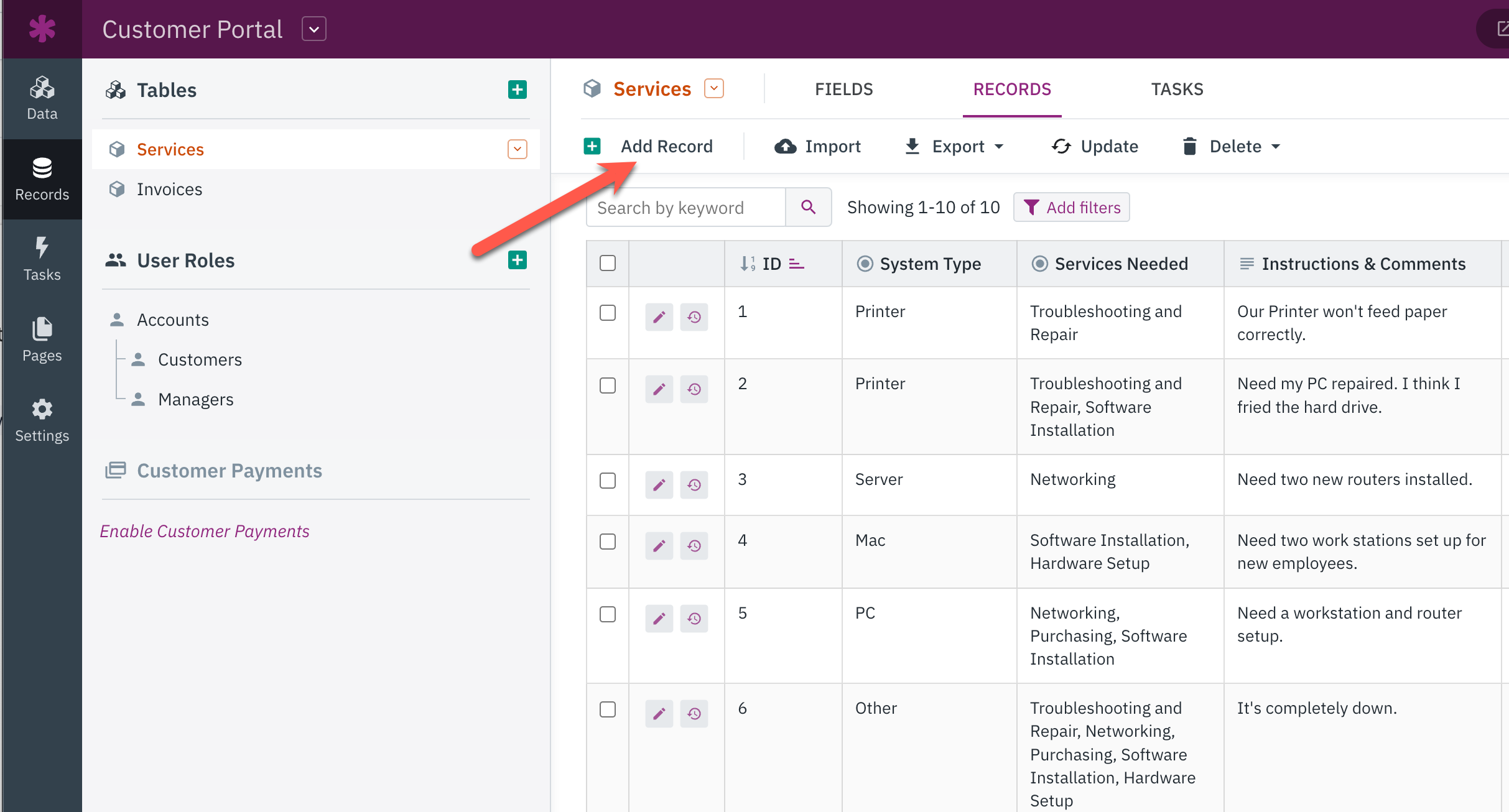View history of record 1

(694, 317)
